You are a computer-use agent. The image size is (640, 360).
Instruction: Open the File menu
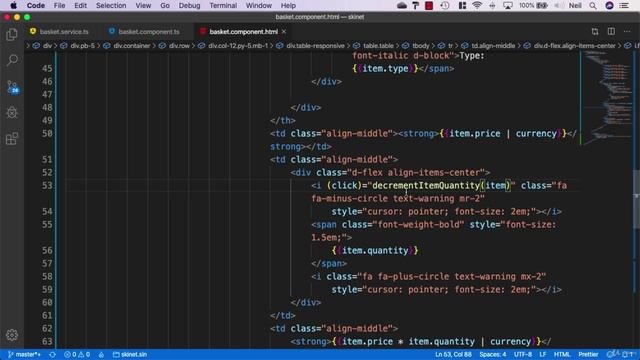tap(59, 5)
